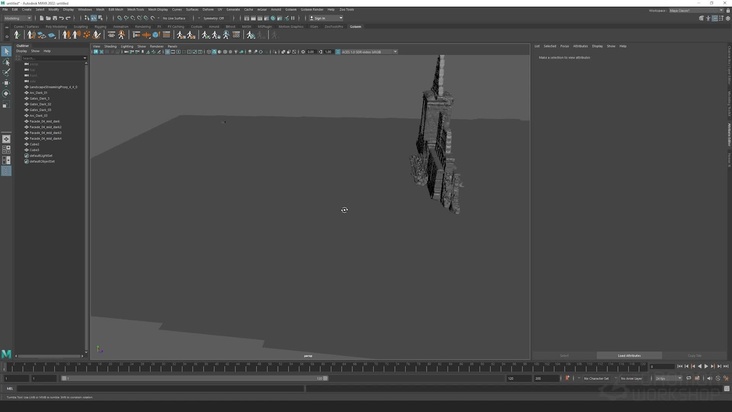Toggle viewport select camera icon
732x412 pixels.
(96, 52)
